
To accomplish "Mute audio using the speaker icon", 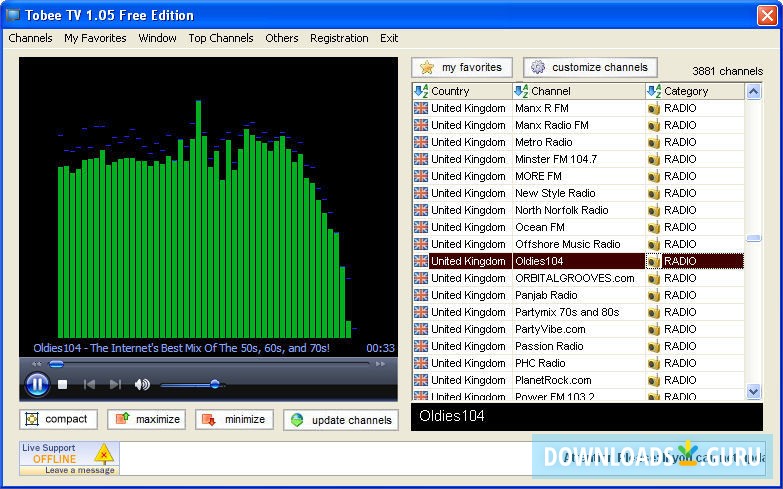I will [x=142, y=384].
